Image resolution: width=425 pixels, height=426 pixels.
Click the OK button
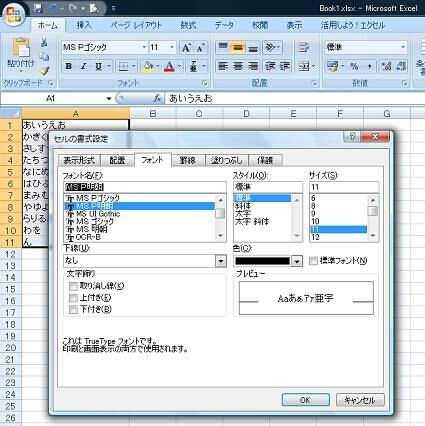point(305,400)
